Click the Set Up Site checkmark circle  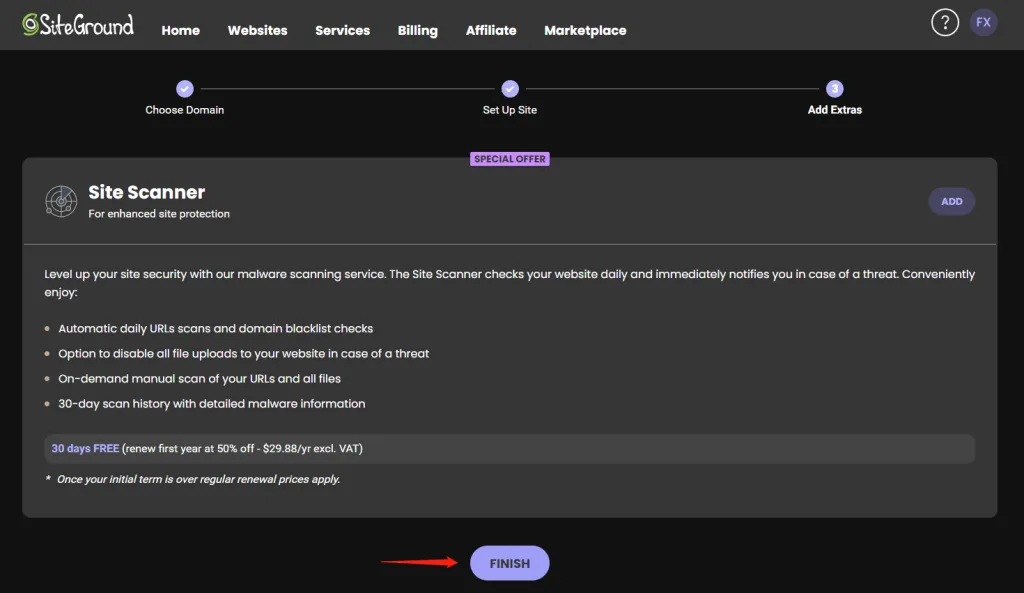510,89
